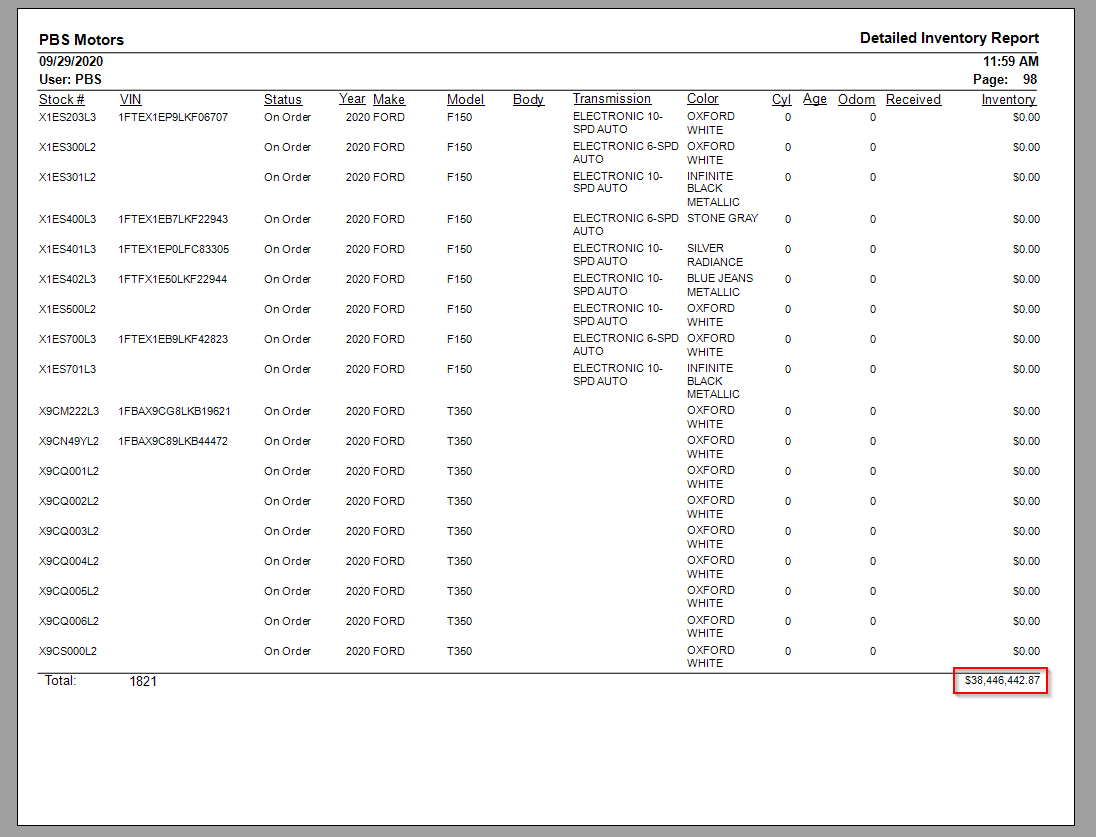Click the total count 1821

click(143, 682)
